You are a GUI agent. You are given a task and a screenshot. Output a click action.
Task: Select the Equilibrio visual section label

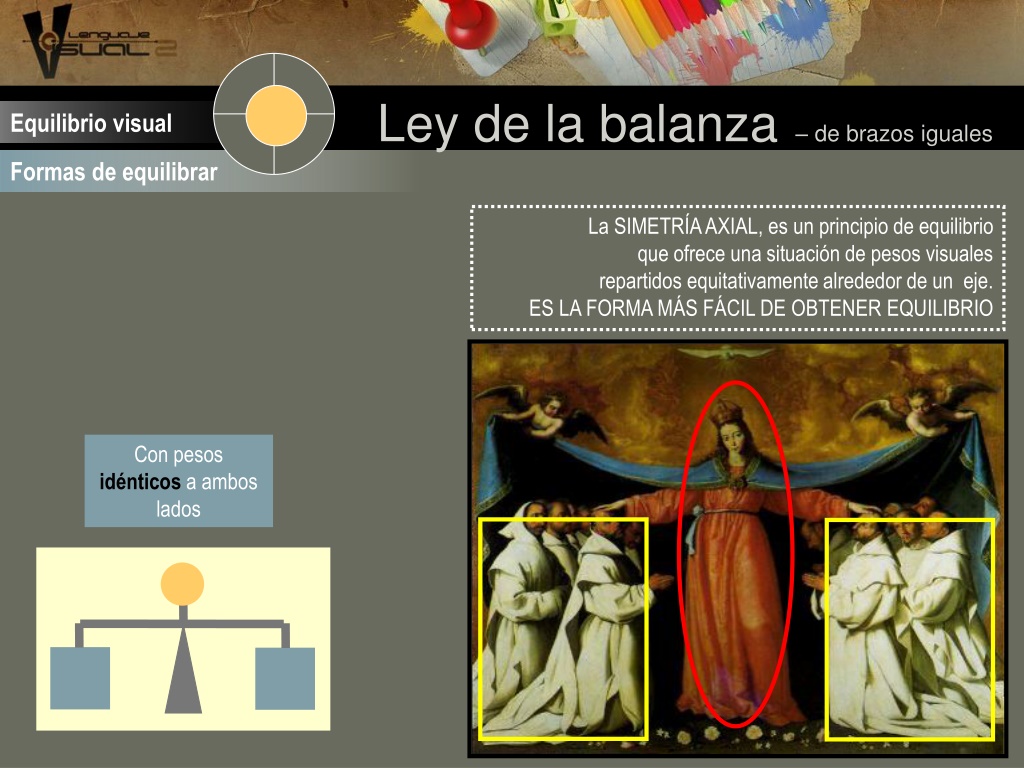[x=91, y=123]
